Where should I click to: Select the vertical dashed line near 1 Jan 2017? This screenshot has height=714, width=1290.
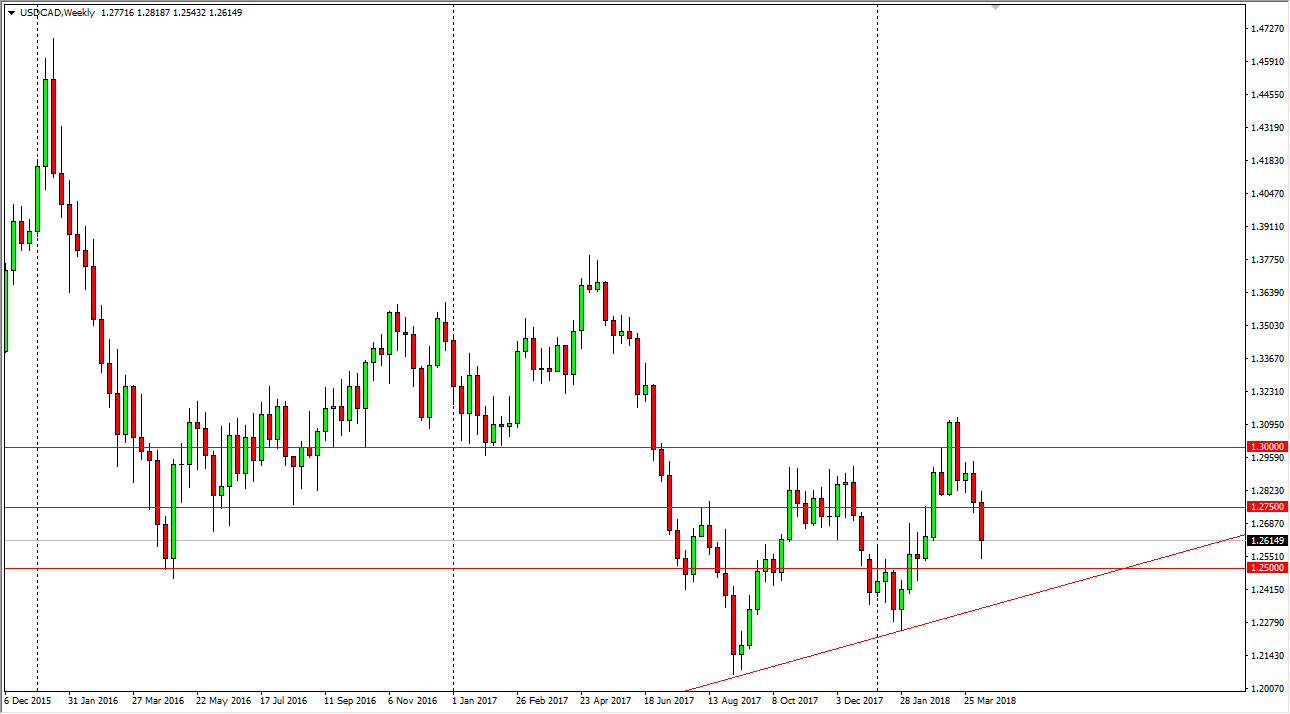pos(455,350)
